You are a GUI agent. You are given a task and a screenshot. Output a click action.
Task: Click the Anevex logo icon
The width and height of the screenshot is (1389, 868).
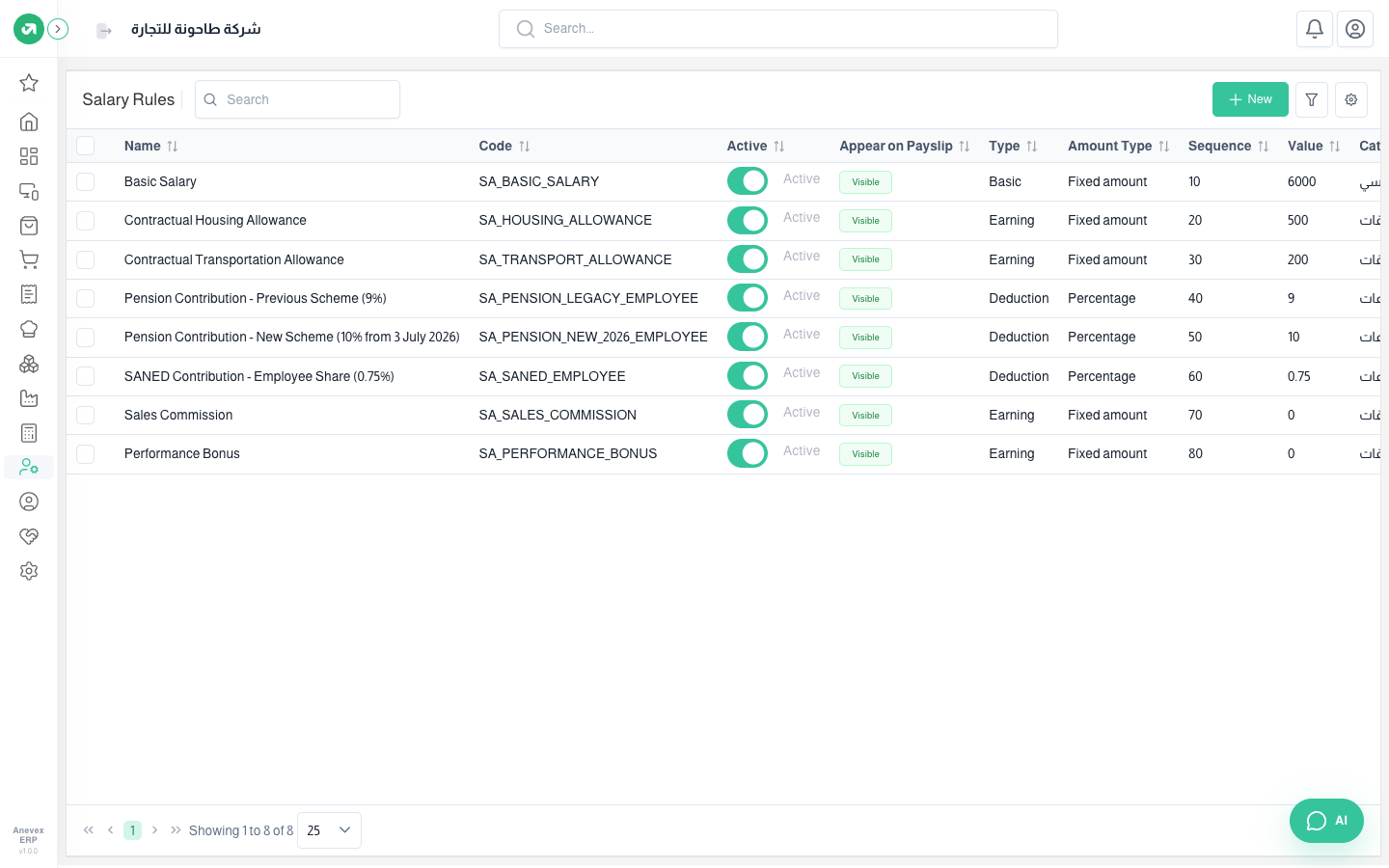coord(29,29)
